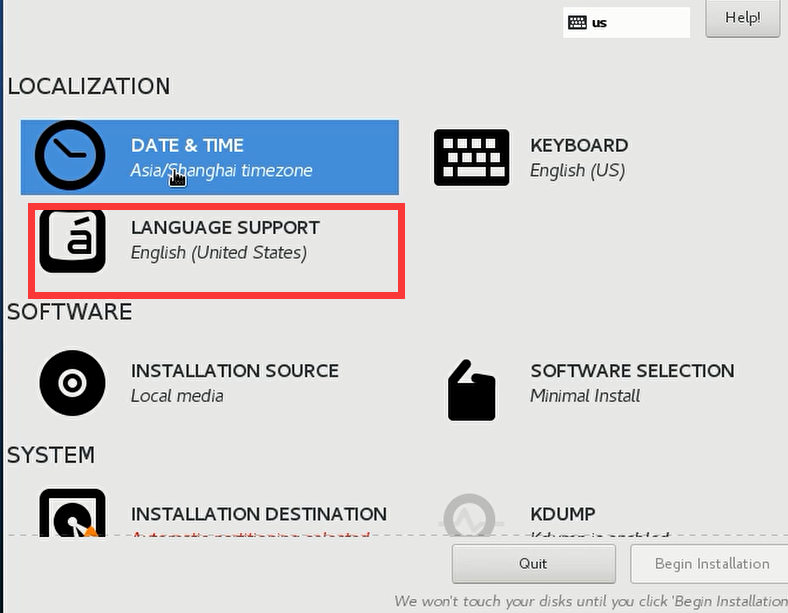Open the KDUMP label

pos(563,514)
